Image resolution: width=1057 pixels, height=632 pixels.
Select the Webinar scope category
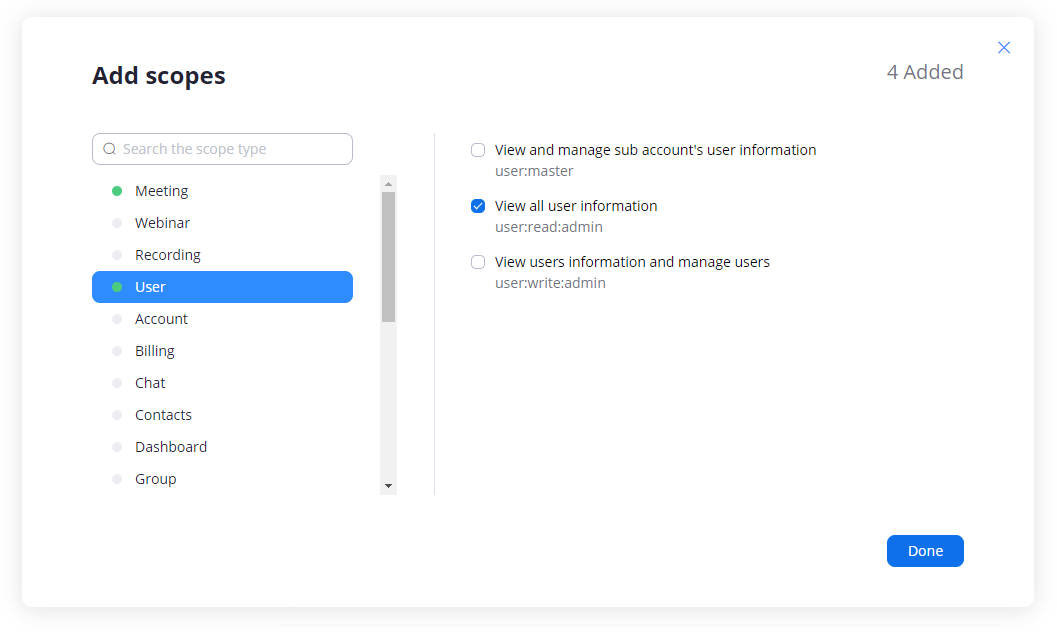pyautogui.click(x=222, y=223)
